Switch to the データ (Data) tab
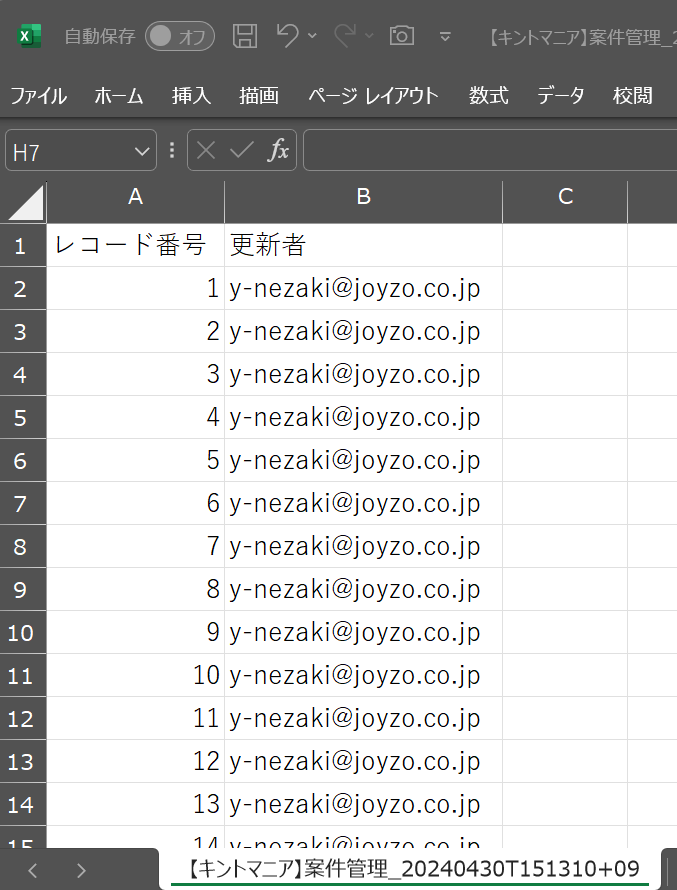The image size is (677, 890). point(561,96)
